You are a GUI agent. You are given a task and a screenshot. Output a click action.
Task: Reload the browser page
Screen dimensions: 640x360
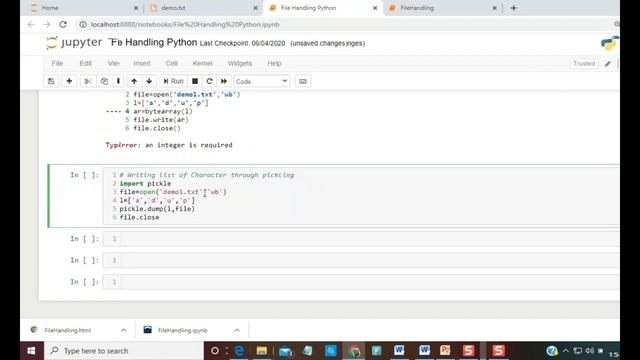(63, 24)
